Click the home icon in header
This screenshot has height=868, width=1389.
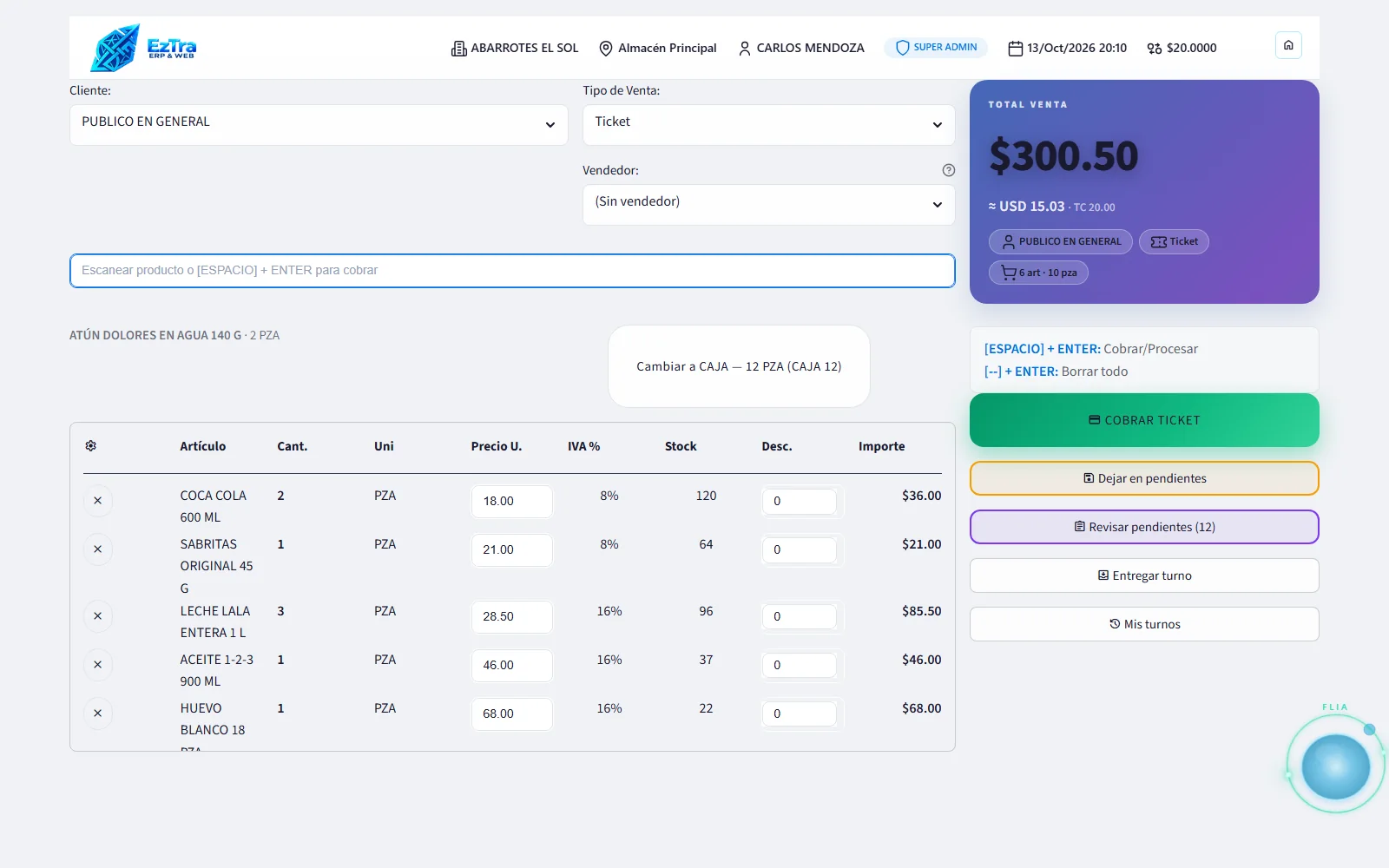tap(1288, 45)
